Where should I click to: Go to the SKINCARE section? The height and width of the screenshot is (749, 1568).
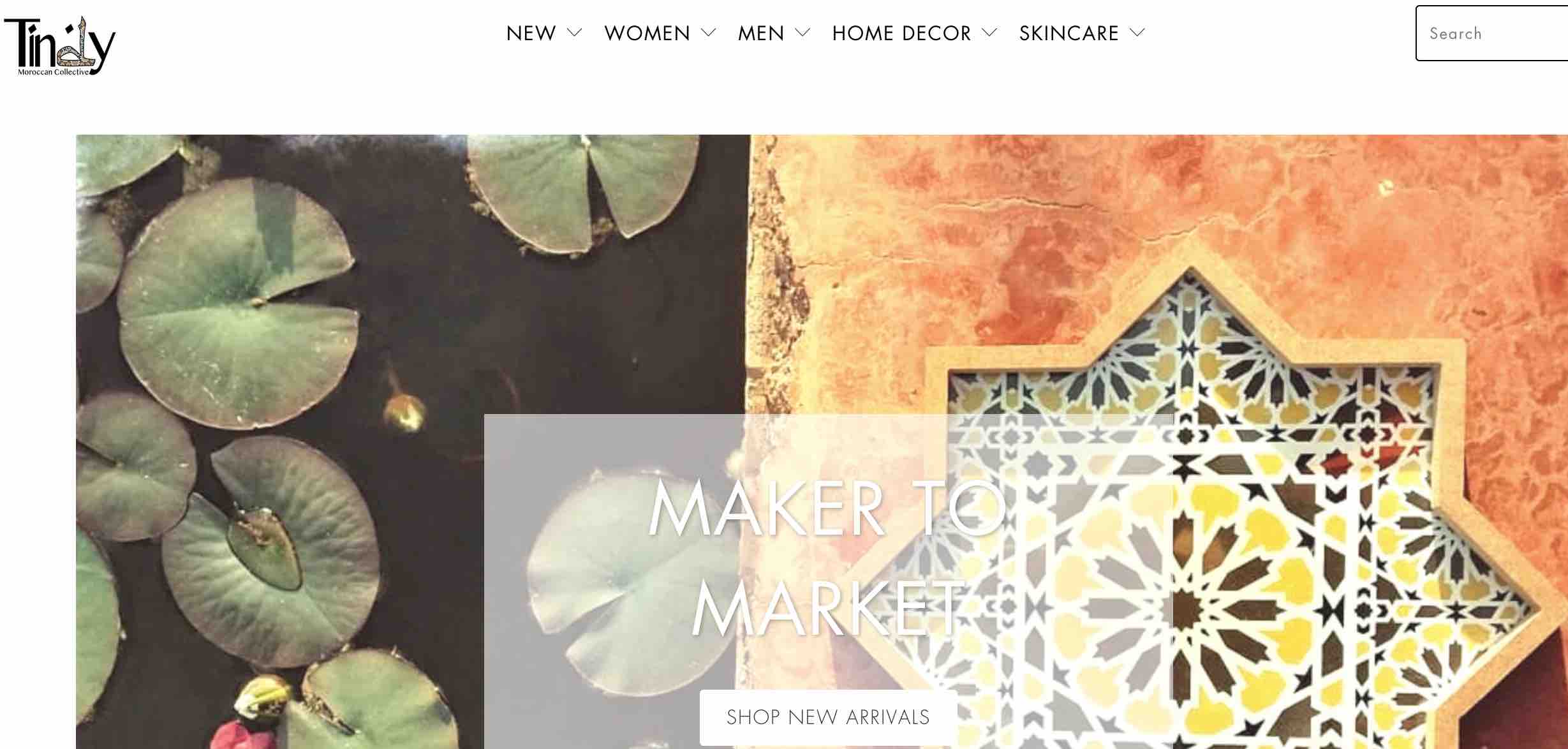(1069, 33)
